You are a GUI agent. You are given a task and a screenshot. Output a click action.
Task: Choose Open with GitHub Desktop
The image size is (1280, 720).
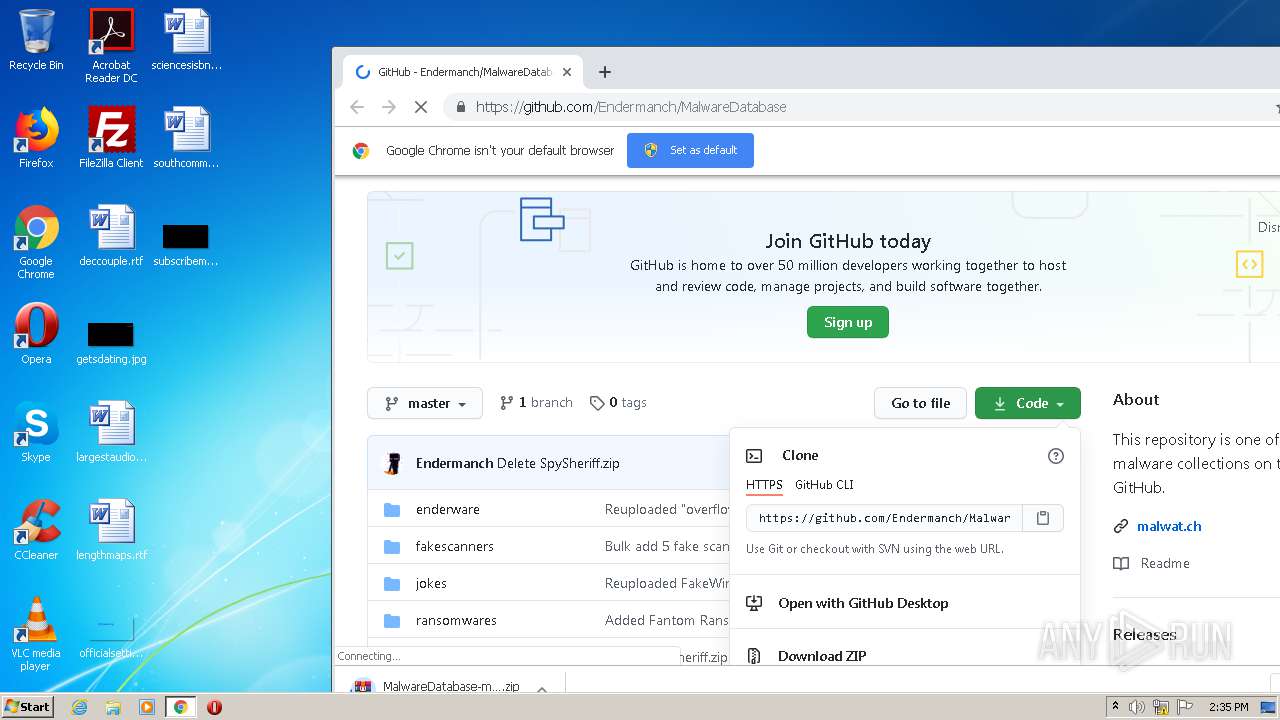863,603
